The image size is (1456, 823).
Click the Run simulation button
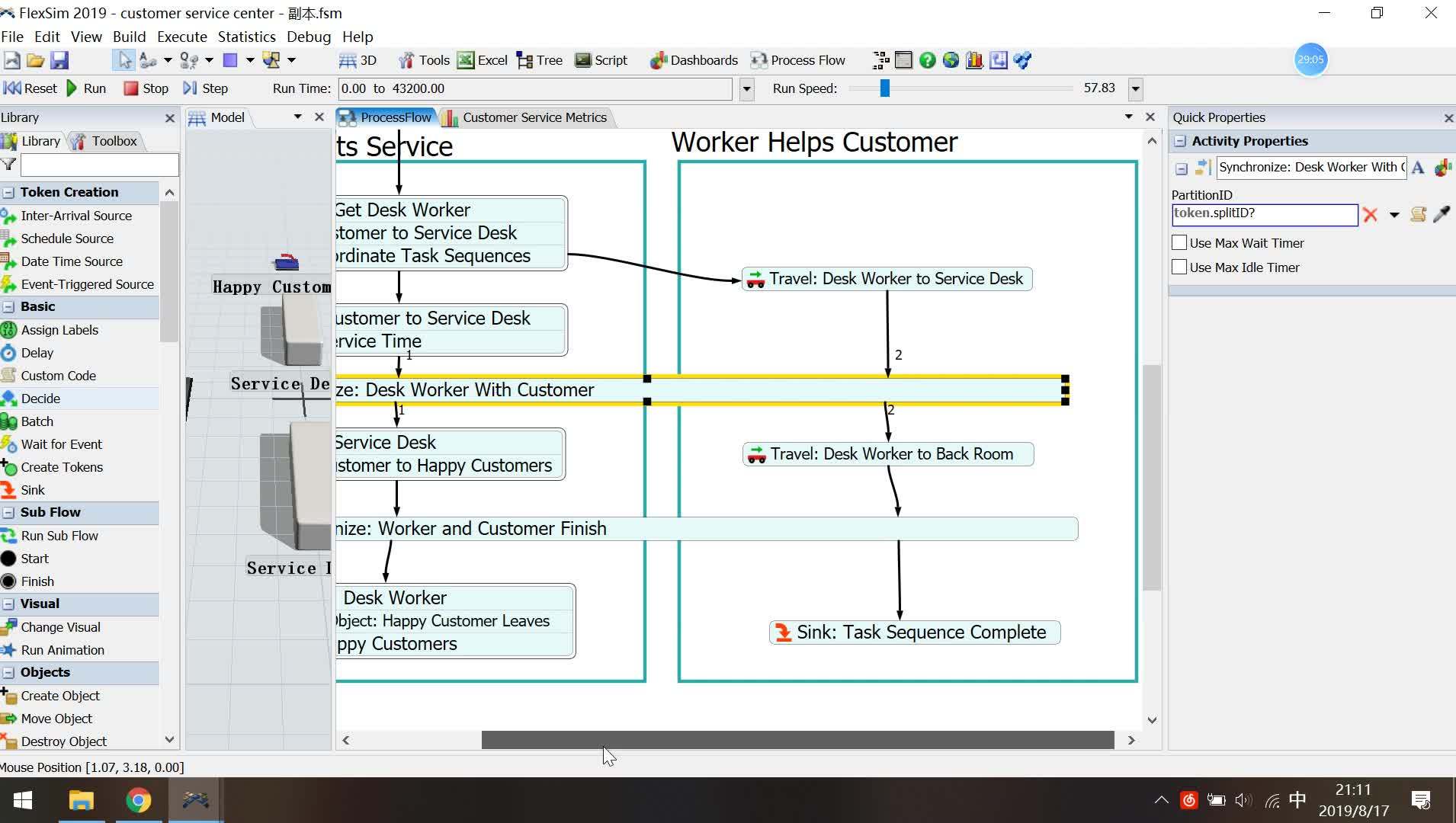pos(86,88)
